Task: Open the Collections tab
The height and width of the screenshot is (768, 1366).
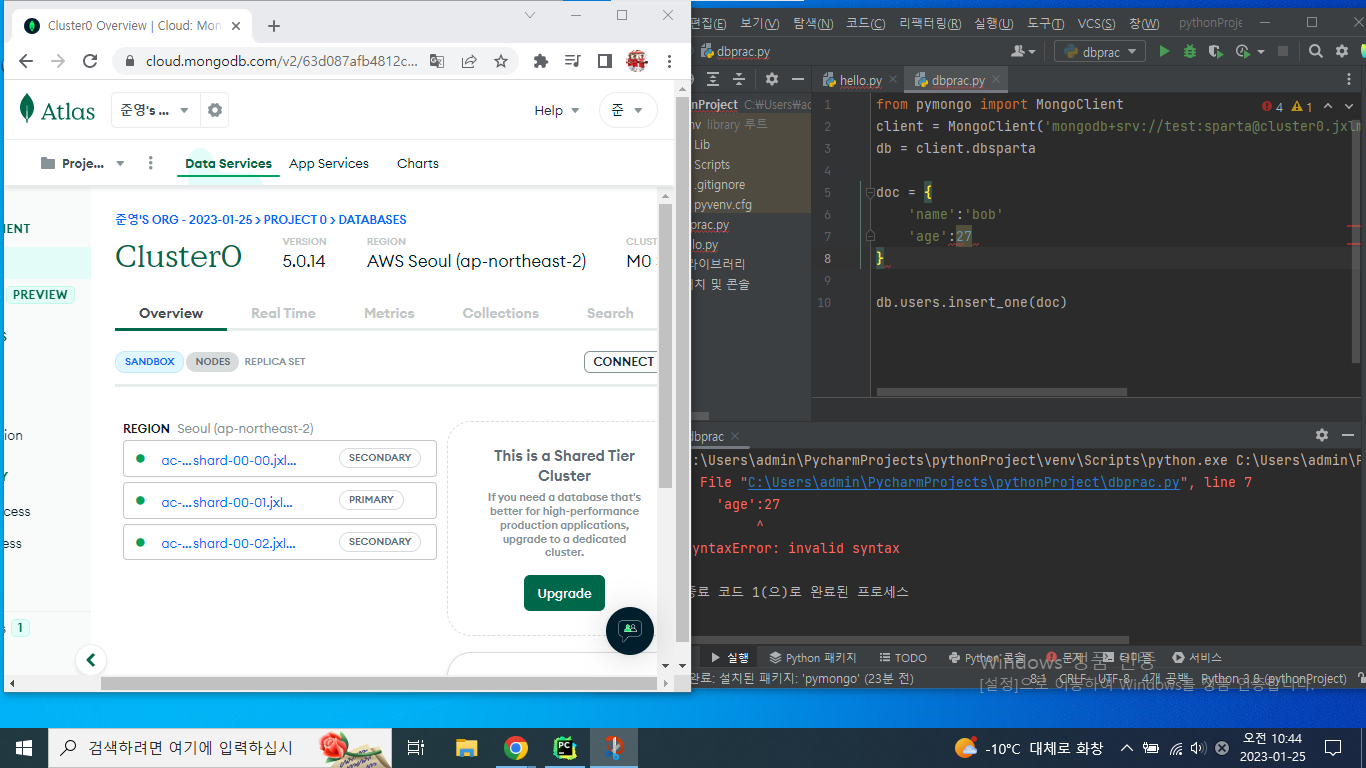Action: click(501, 313)
